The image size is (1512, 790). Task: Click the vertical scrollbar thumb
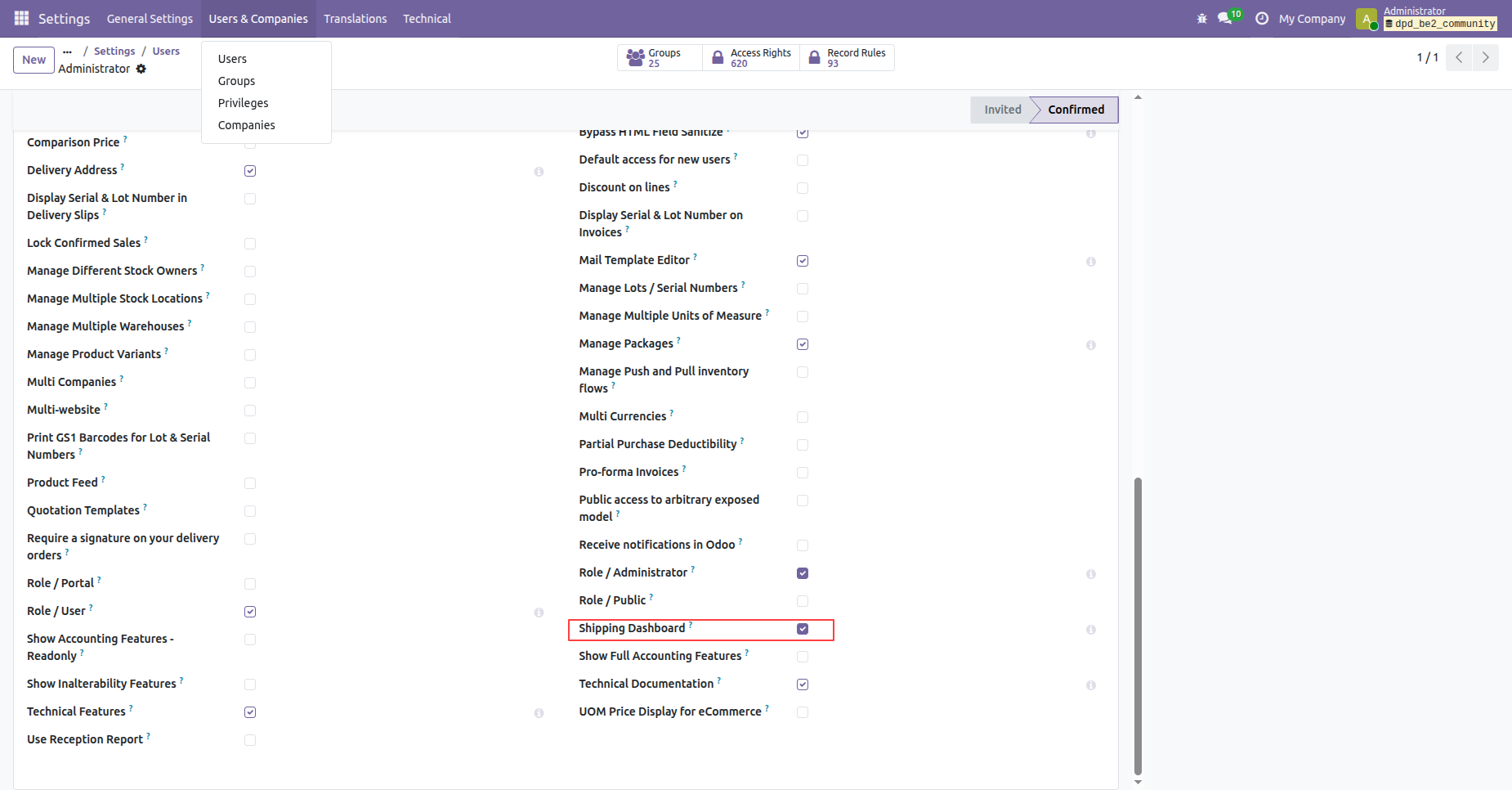tap(1138, 626)
